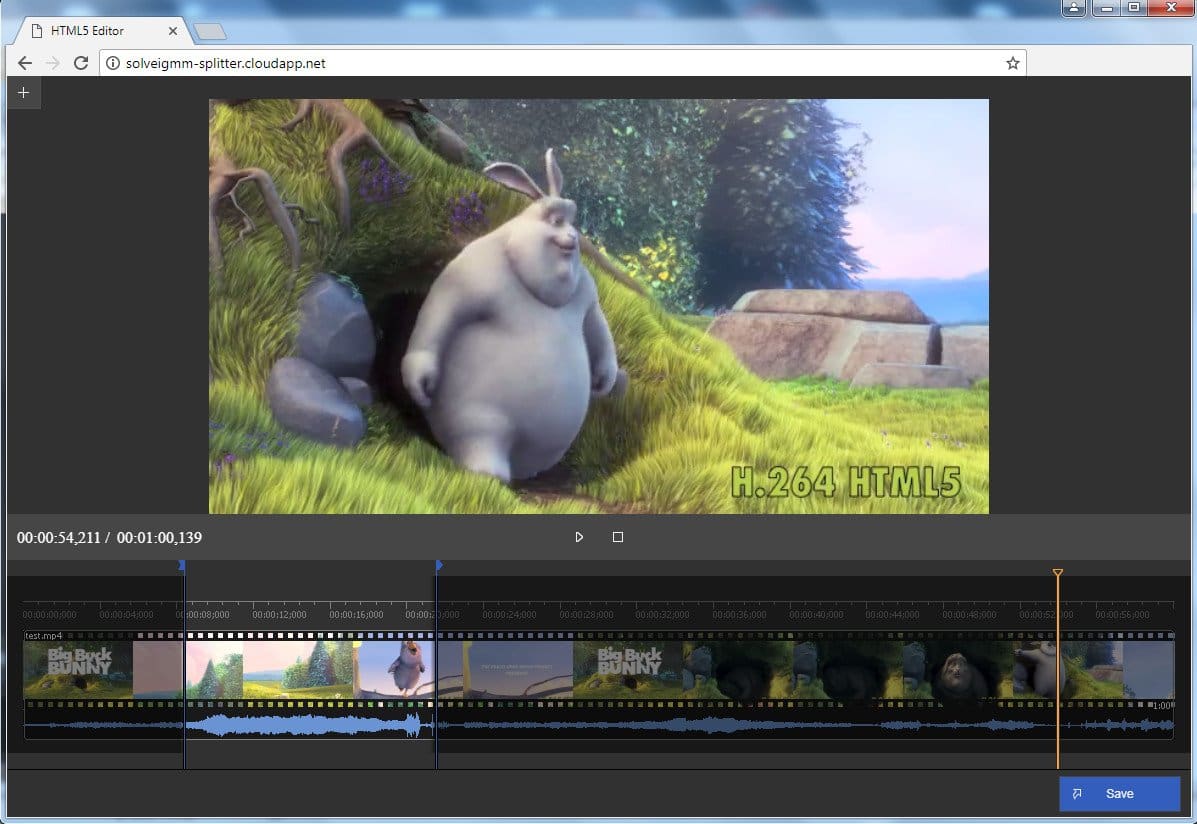The width and height of the screenshot is (1197, 824).
Task: Add a new media file via plus icon
Action: click(23, 92)
